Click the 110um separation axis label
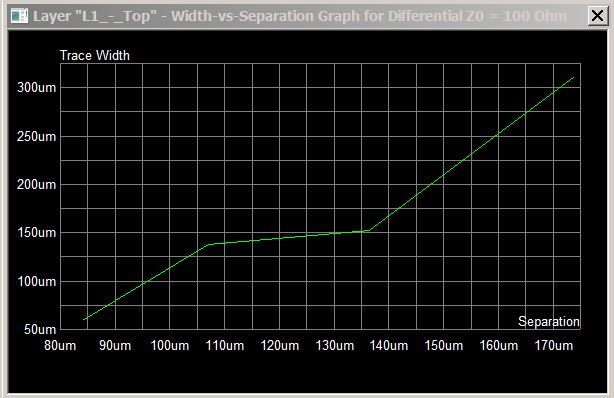 point(225,346)
